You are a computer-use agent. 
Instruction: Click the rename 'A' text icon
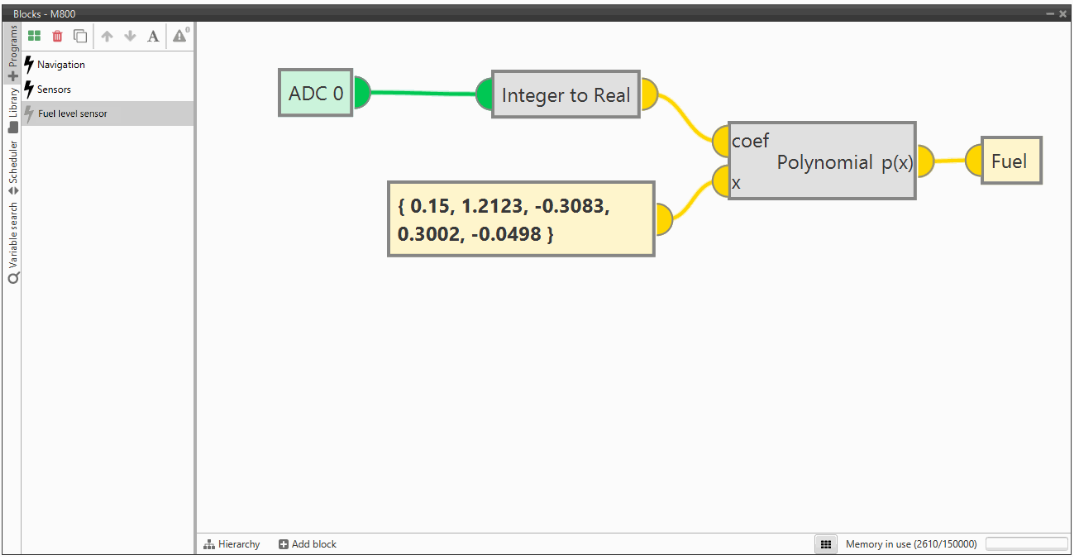click(x=153, y=36)
